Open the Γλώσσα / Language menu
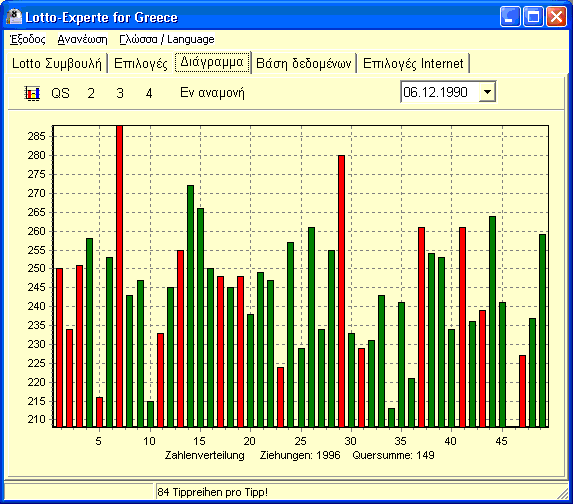Screen dimensions: 576x504 coord(167,39)
